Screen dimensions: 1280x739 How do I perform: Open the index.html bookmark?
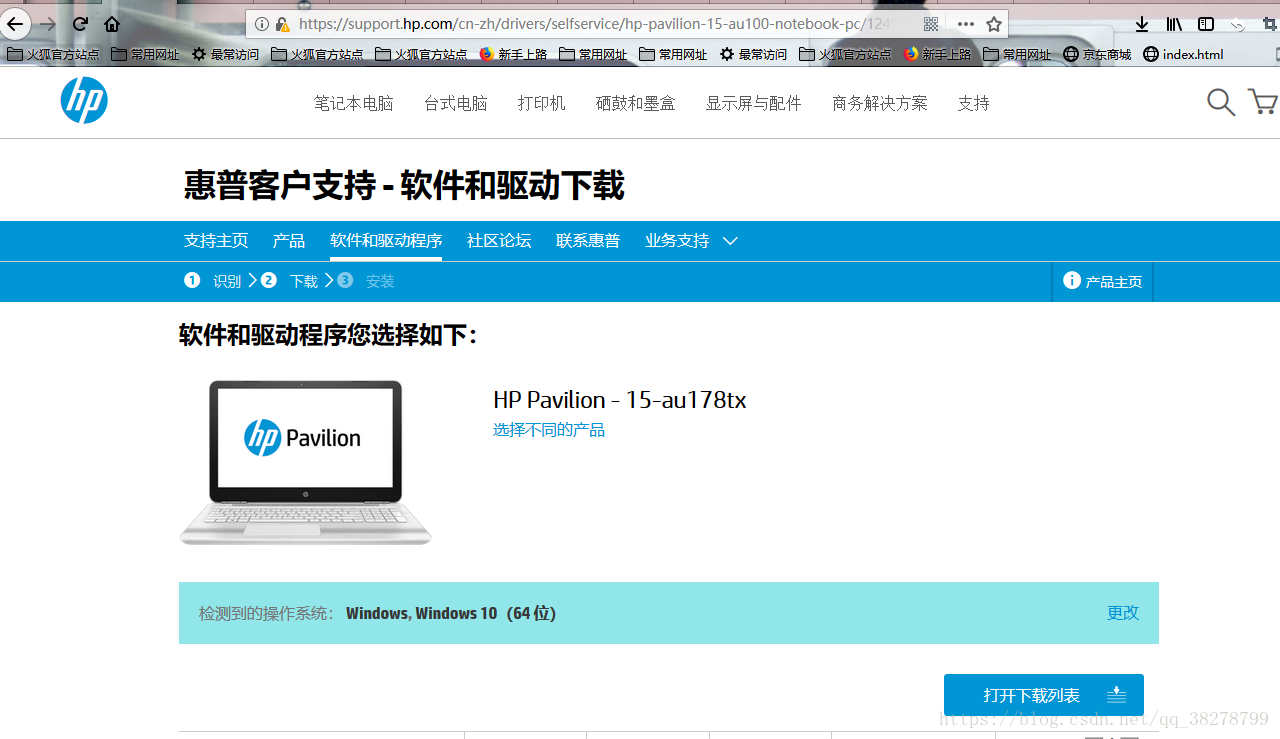1183,54
